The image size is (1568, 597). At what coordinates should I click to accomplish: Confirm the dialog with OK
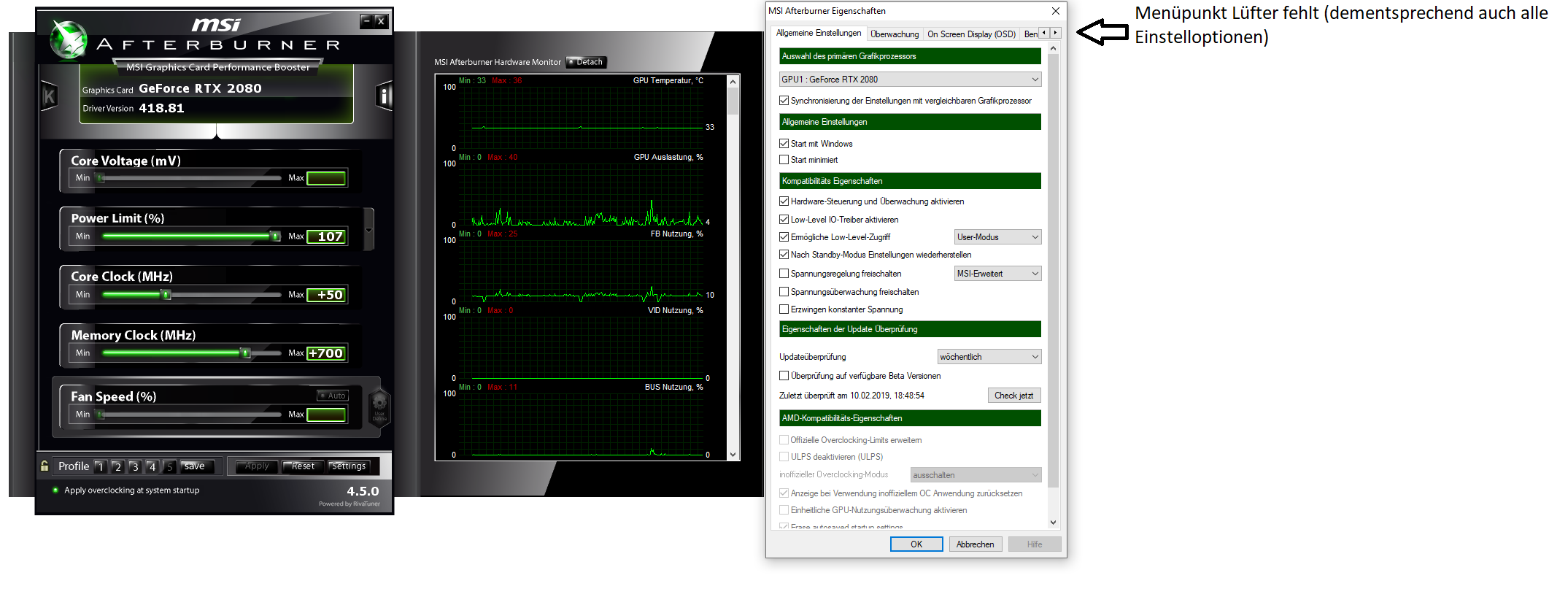tap(916, 544)
